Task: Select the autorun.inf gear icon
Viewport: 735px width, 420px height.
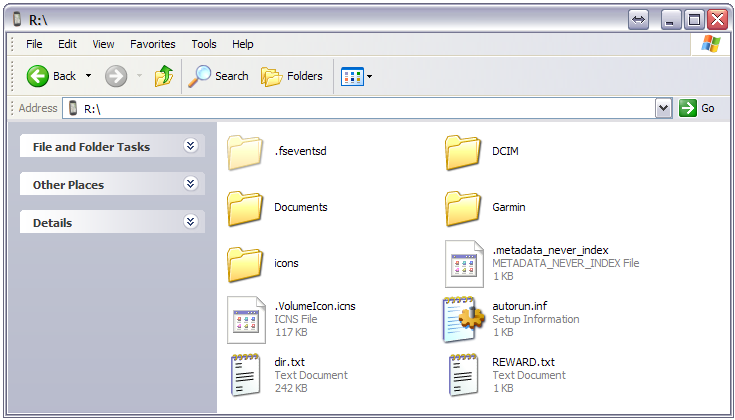Action: tap(464, 320)
